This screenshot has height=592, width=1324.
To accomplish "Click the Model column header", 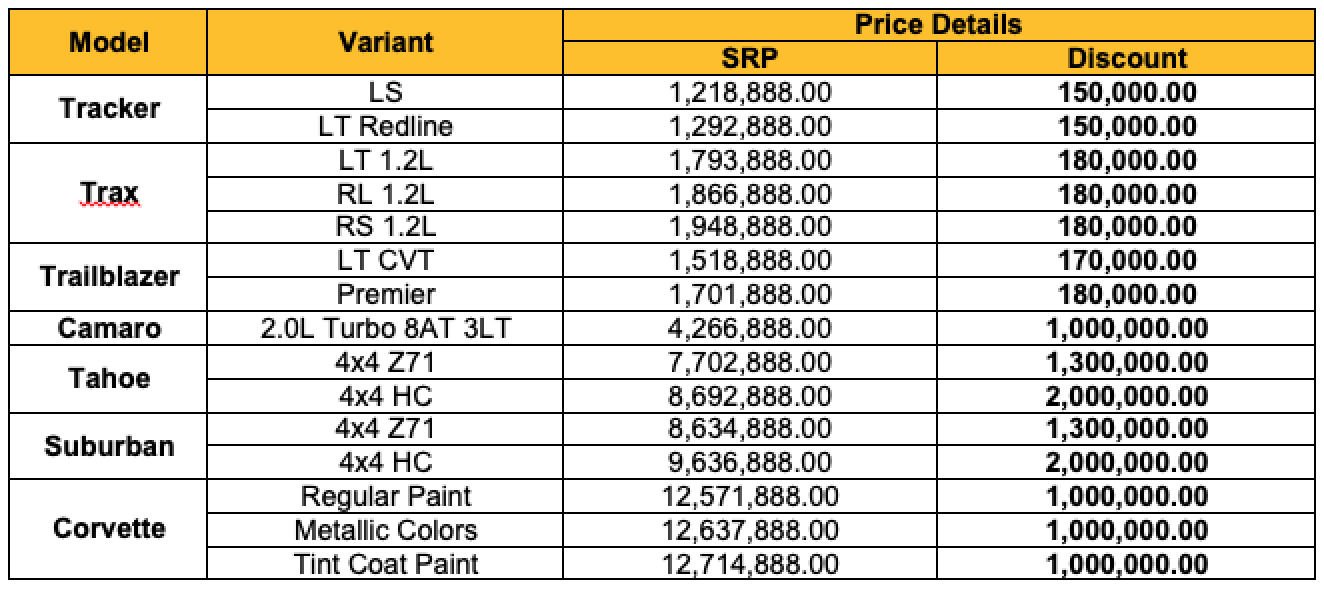I will [109, 42].
